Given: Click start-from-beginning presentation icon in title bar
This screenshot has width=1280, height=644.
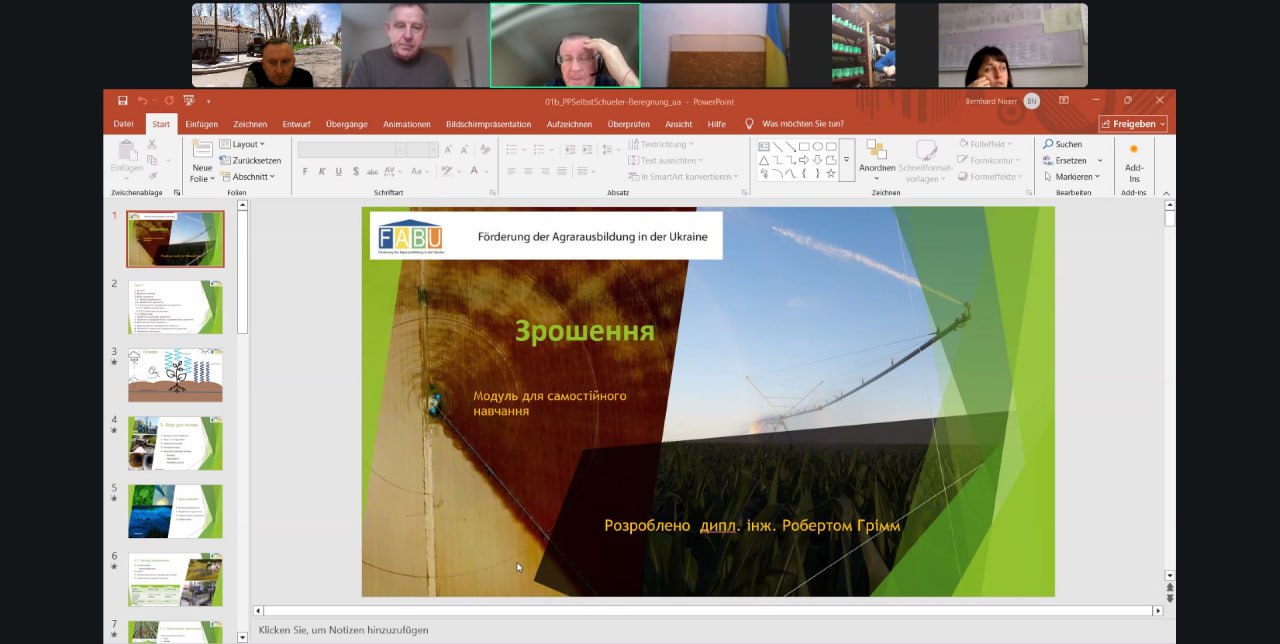Looking at the screenshot, I should [188, 101].
